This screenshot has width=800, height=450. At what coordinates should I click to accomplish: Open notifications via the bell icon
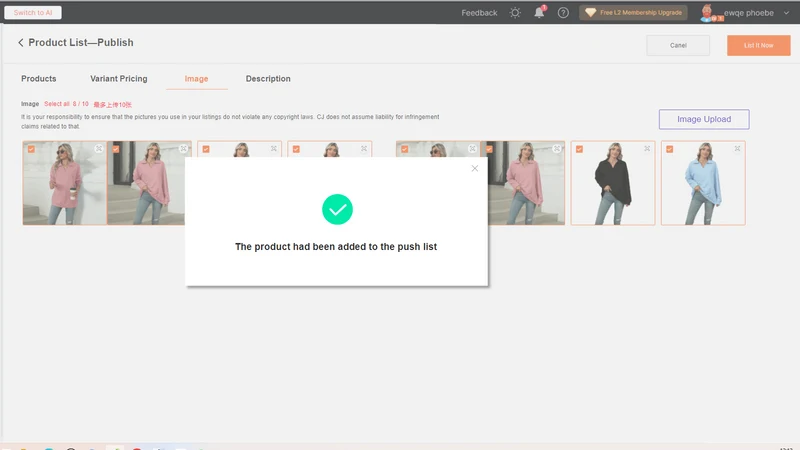tap(539, 12)
